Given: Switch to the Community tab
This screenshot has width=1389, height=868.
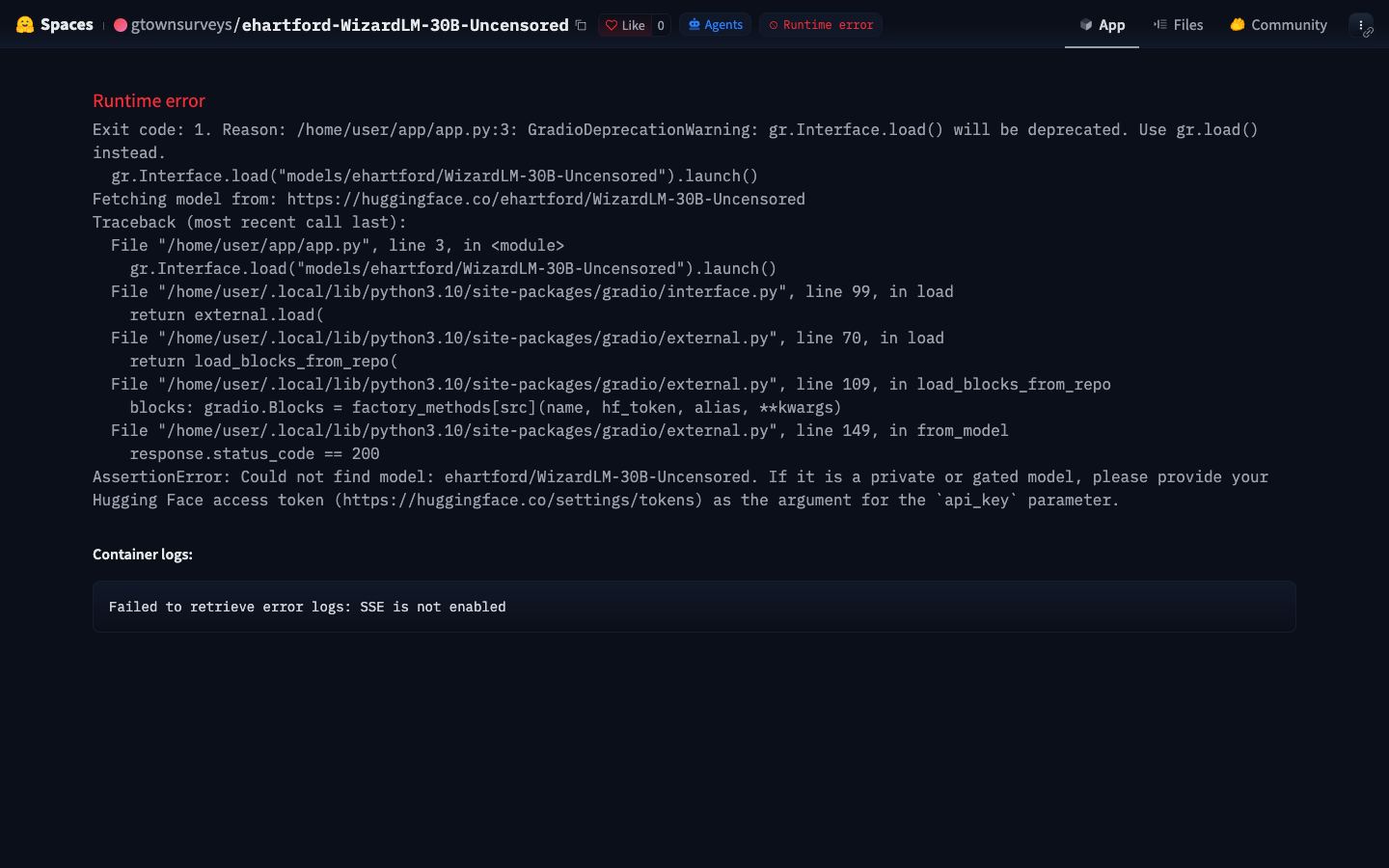Looking at the screenshot, I should (x=1278, y=25).
